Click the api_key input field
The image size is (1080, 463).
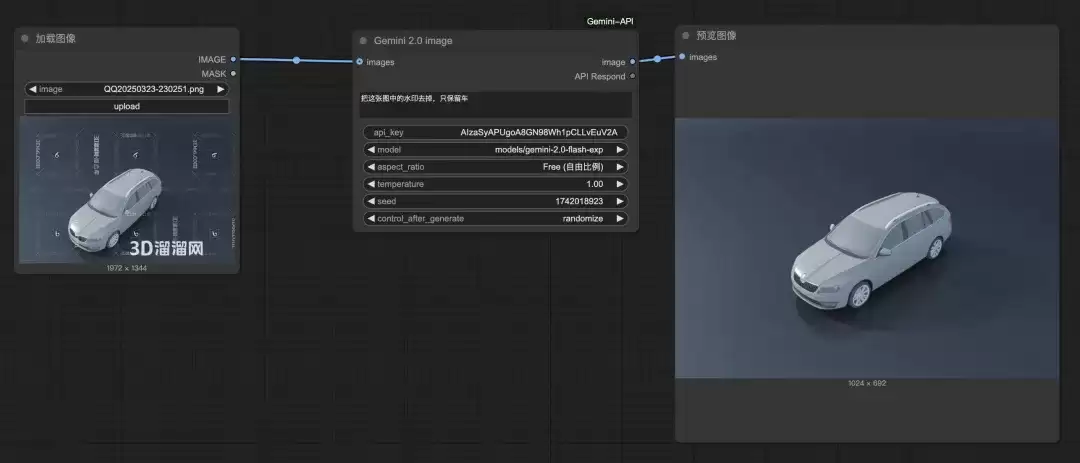[x=495, y=132]
